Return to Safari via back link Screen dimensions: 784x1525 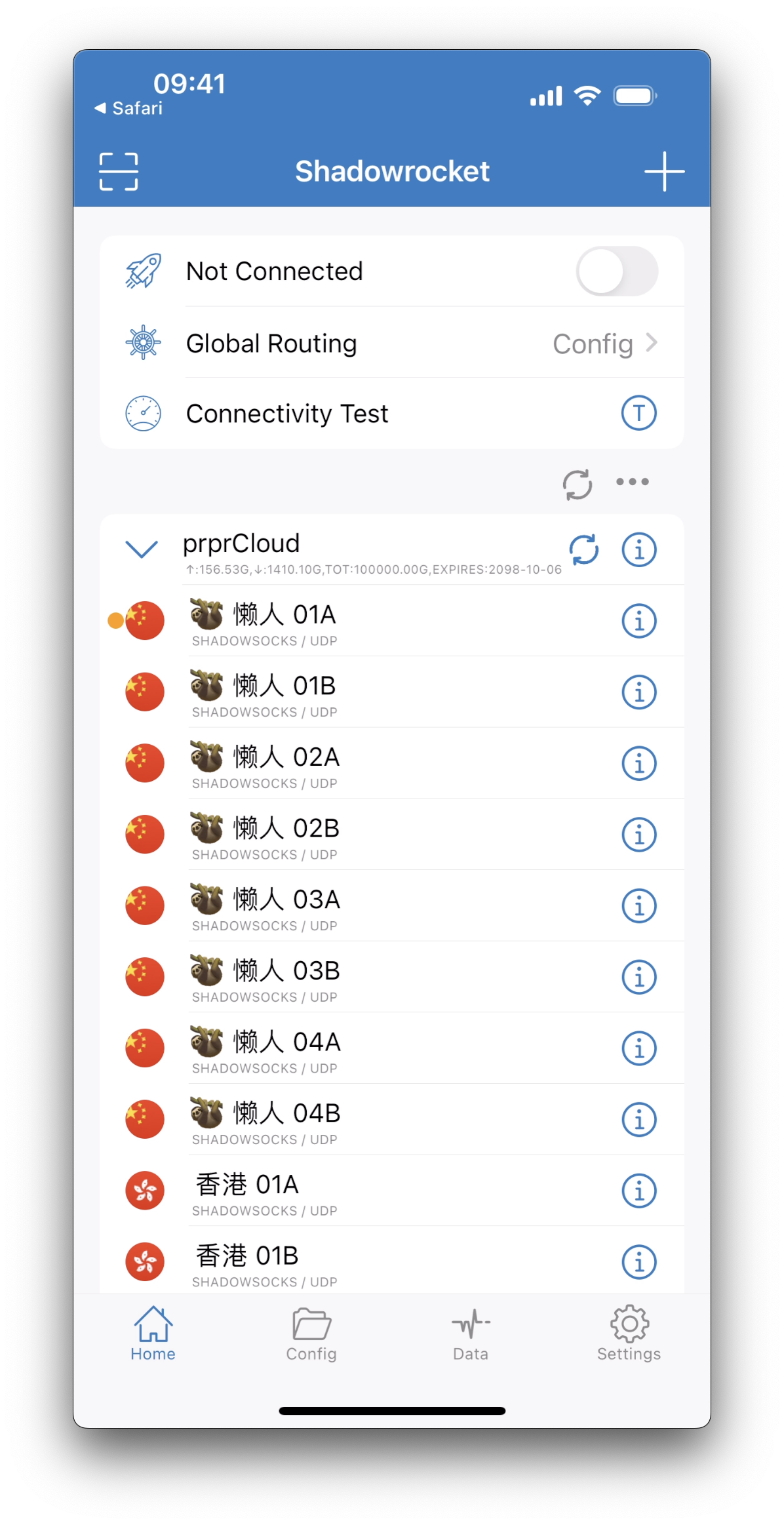click(128, 108)
